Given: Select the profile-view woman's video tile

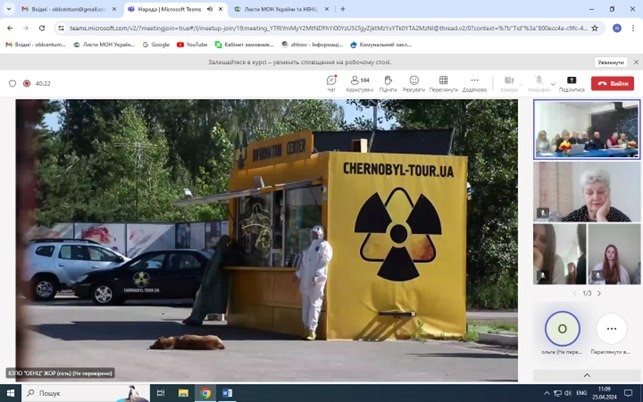Looking at the screenshot, I should [x=559, y=254].
